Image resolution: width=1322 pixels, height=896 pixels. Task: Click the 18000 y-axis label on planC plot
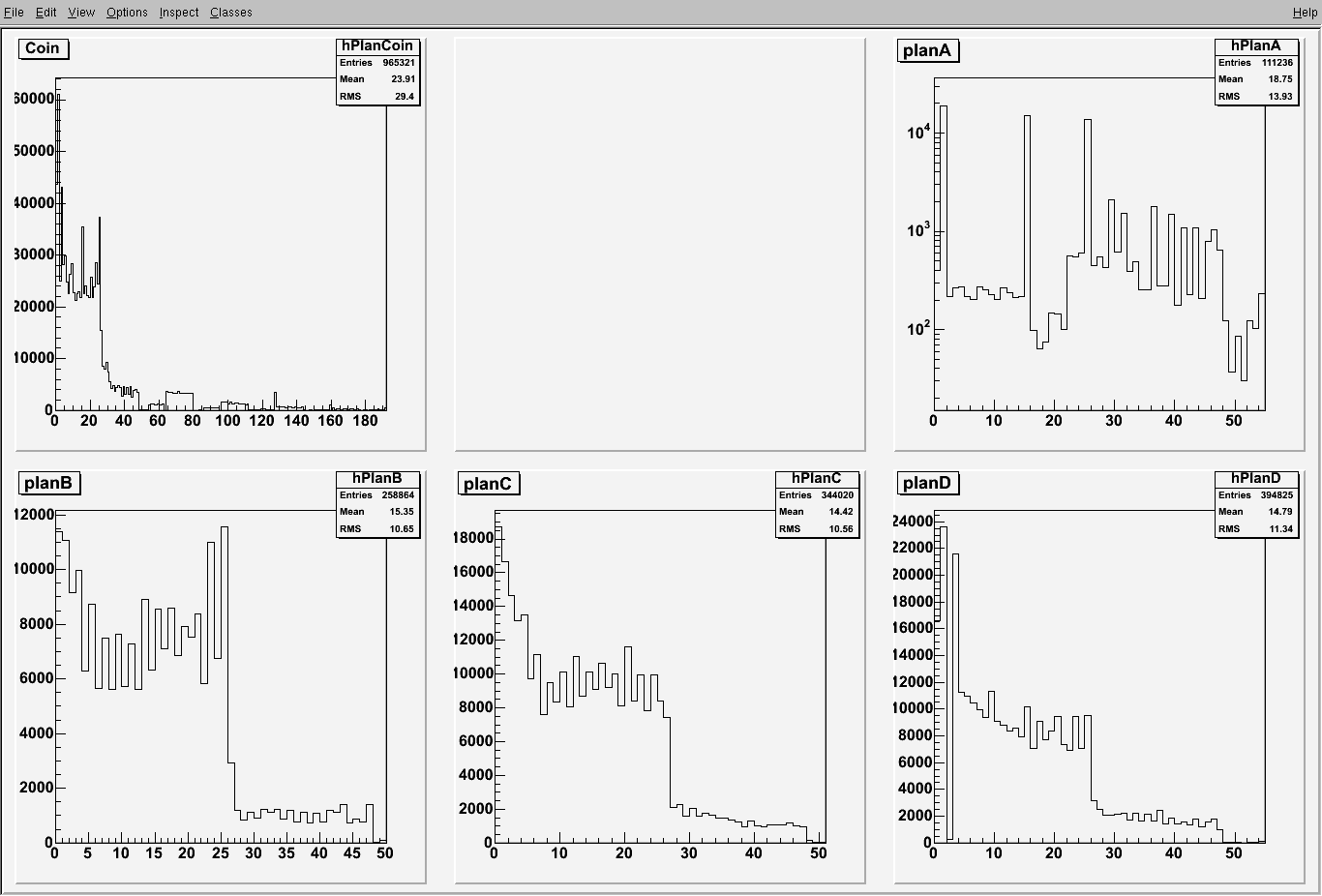473,538
